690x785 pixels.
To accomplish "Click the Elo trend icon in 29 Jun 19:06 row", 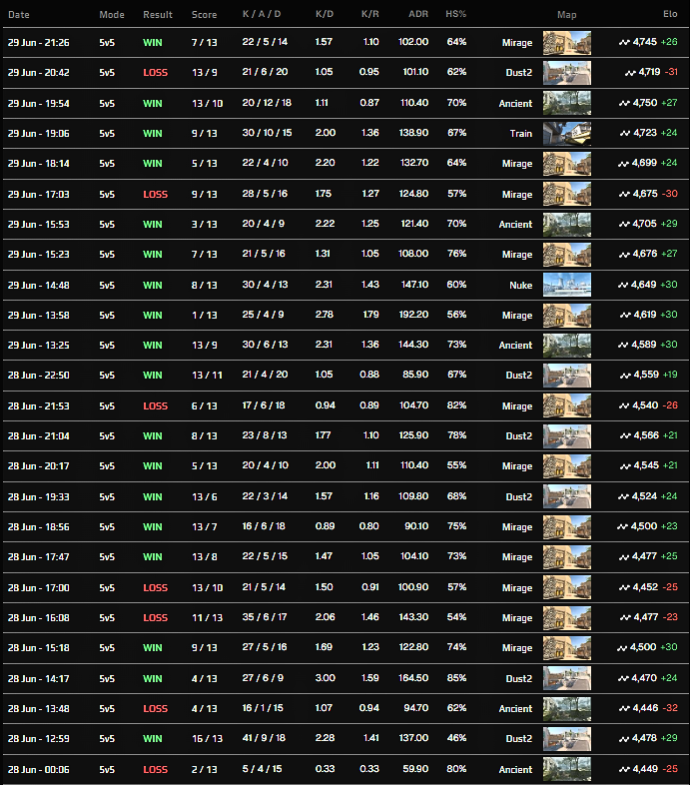I will point(624,134).
